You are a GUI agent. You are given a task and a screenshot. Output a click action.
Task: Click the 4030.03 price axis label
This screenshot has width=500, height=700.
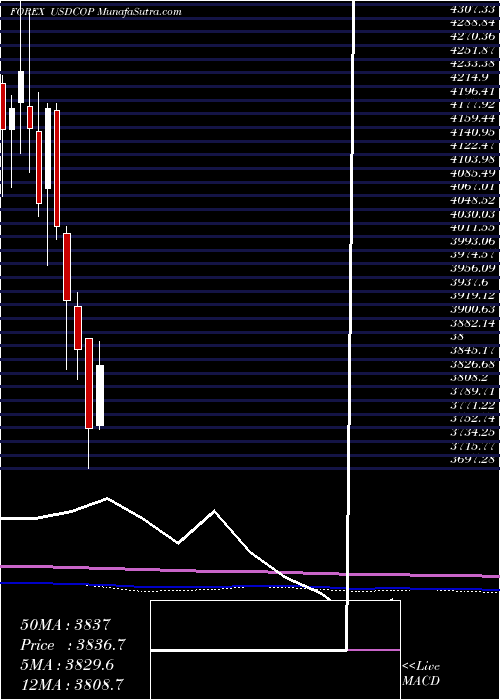(472, 215)
